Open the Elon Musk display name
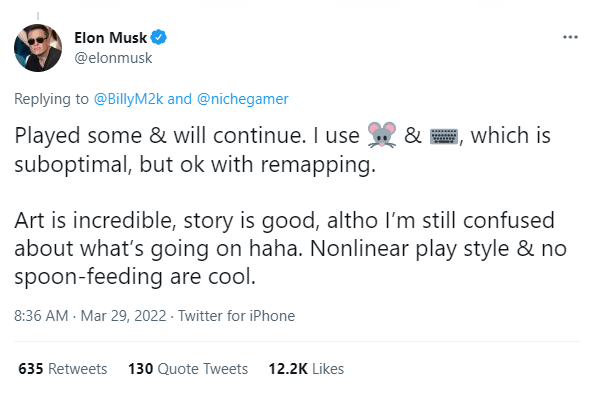 (110, 38)
